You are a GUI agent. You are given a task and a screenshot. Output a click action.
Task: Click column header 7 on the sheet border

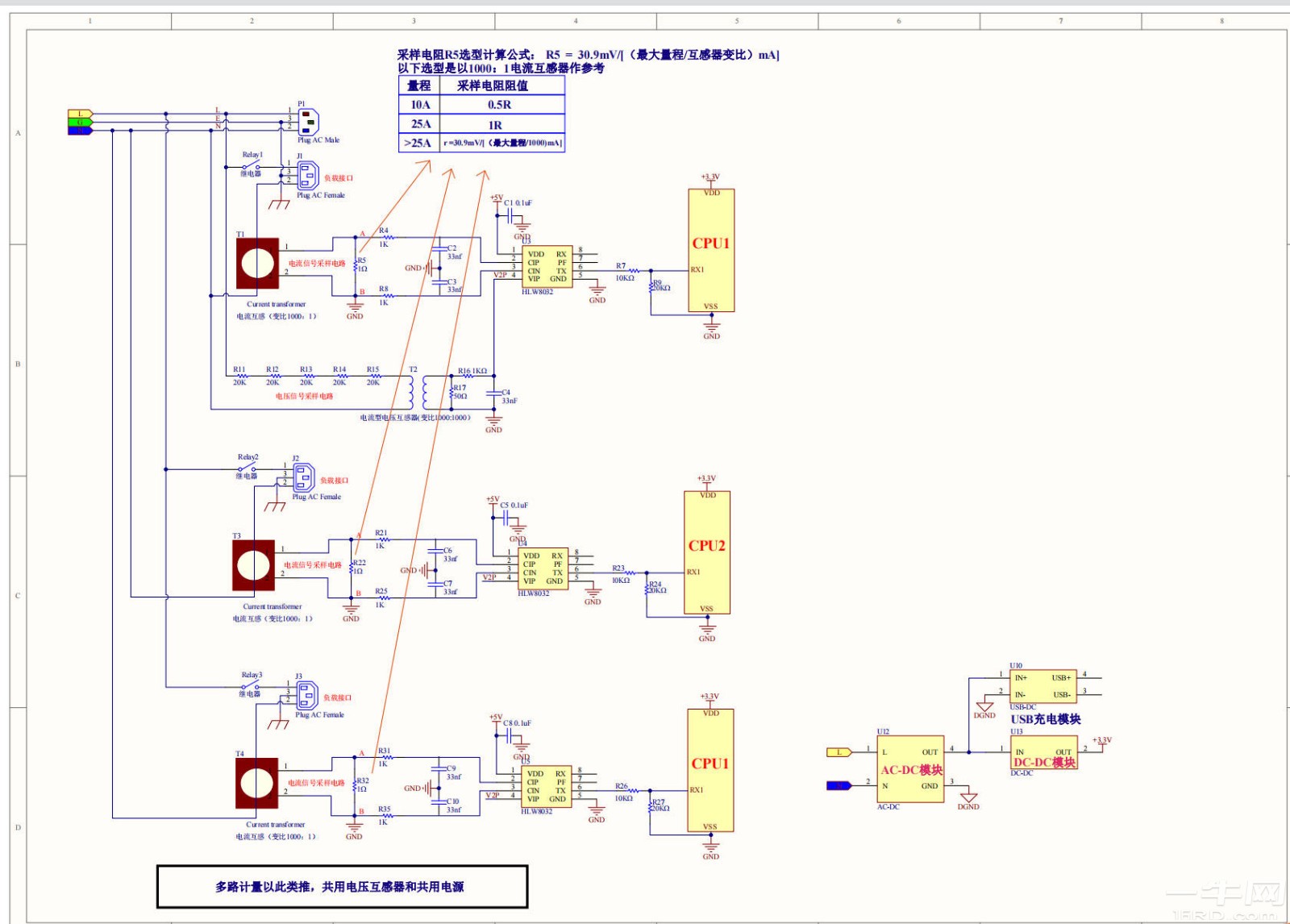(x=1061, y=21)
